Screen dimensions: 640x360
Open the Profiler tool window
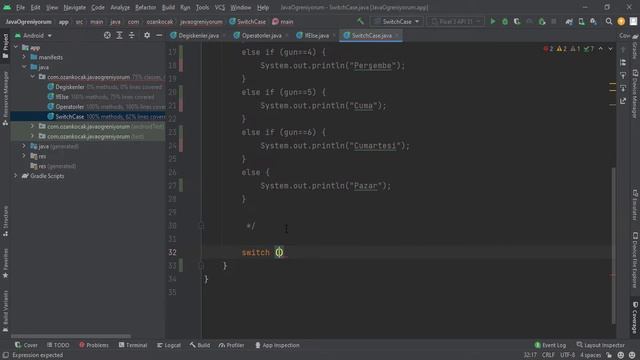click(x=231, y=345)
